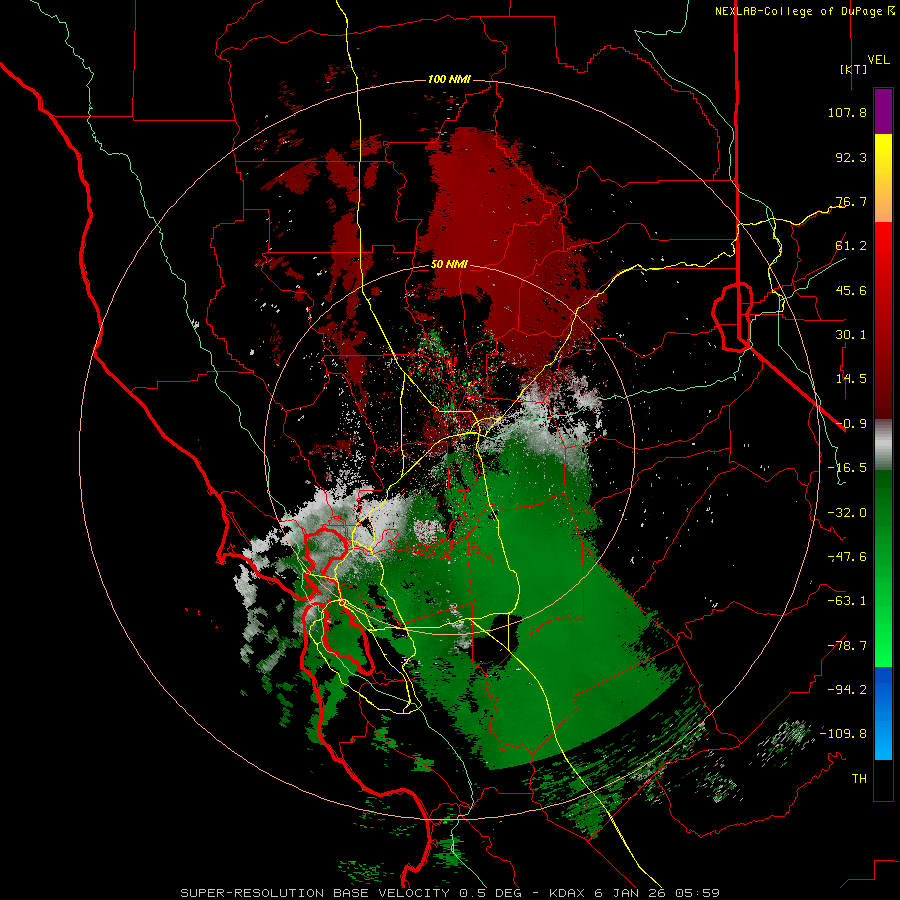Click the 45.6 velocity scale value
900x900 pixels.
click(x=851, y=290)
